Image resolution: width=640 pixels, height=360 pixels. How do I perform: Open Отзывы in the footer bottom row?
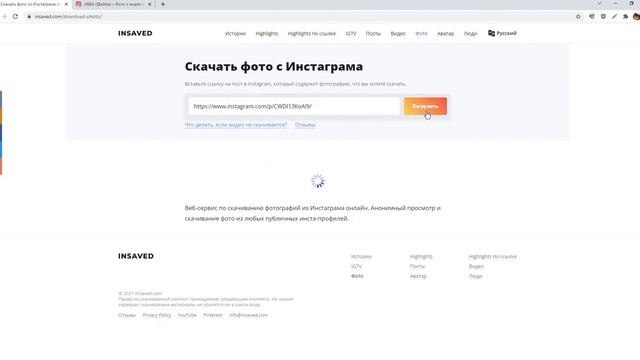click(127, 315)
